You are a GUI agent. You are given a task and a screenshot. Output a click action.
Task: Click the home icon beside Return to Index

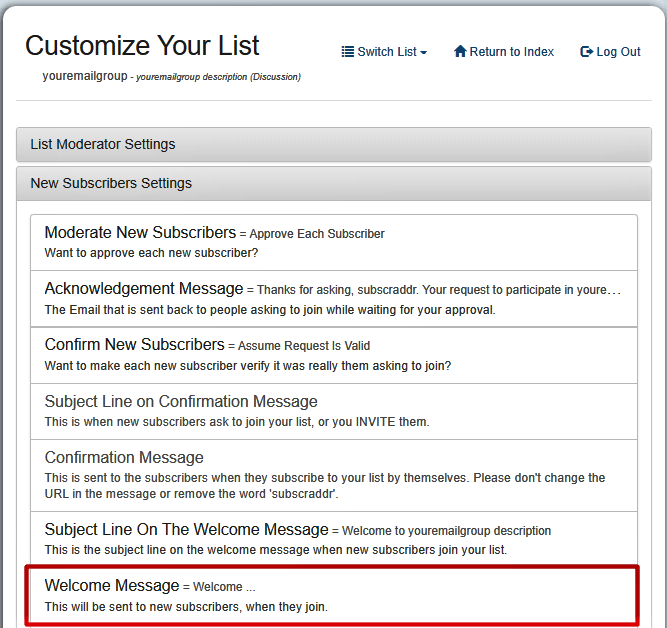(x=460, y=51)
